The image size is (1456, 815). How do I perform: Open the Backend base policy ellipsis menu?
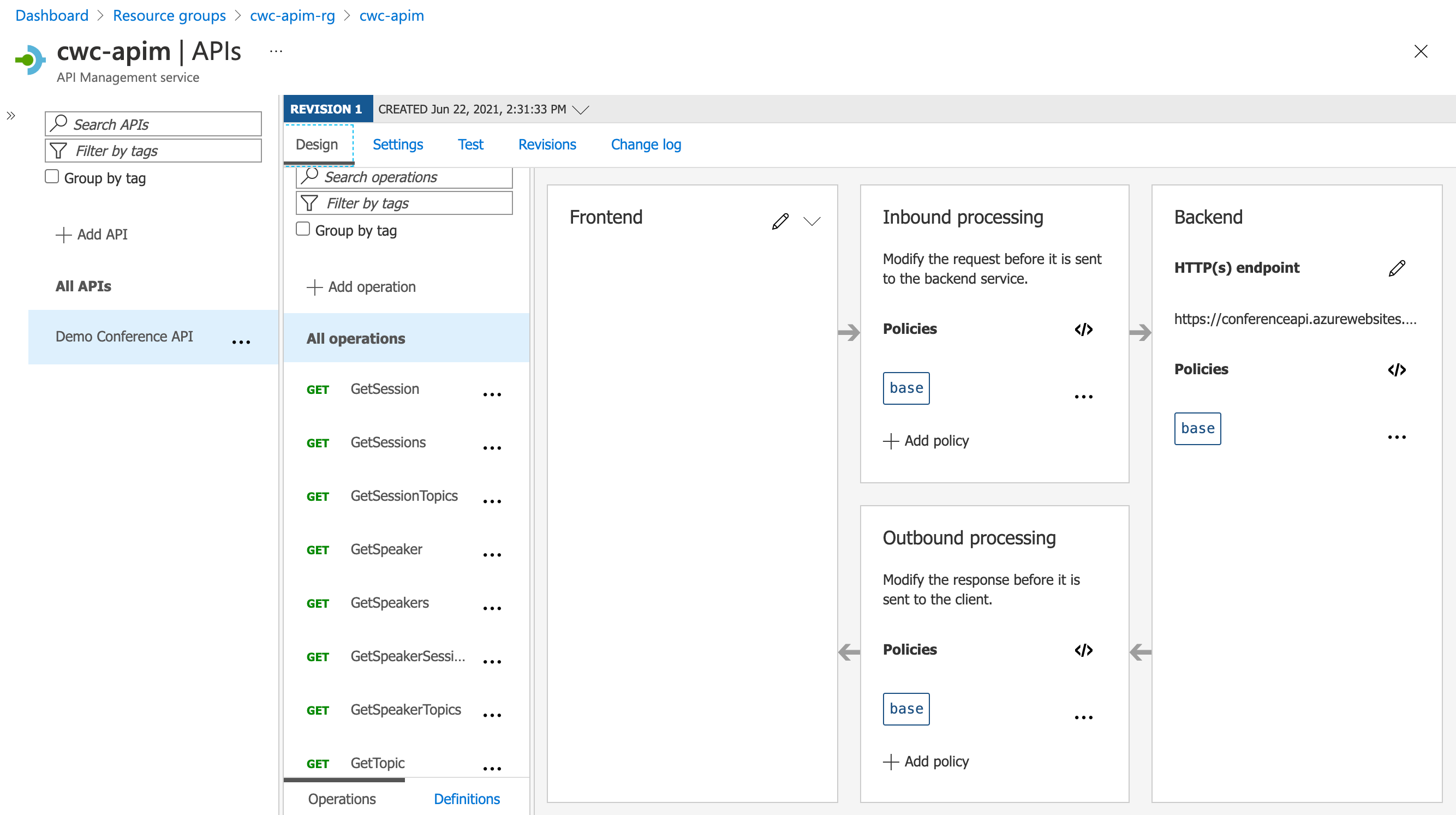click(1397, 436)
